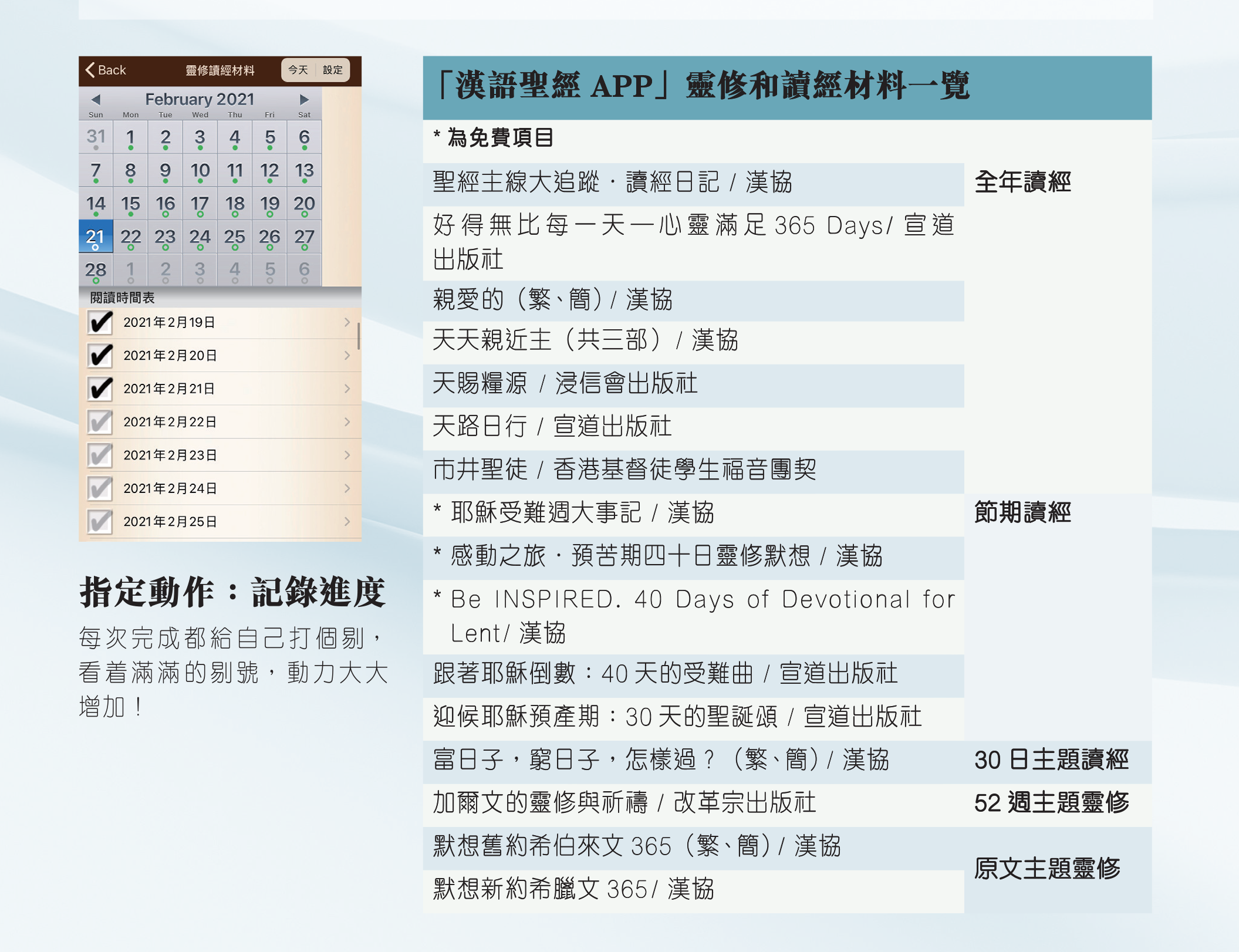Click 市井聖徒 / 香港基督徒學生福音團契 row
1239x952 pixels.
693,471
